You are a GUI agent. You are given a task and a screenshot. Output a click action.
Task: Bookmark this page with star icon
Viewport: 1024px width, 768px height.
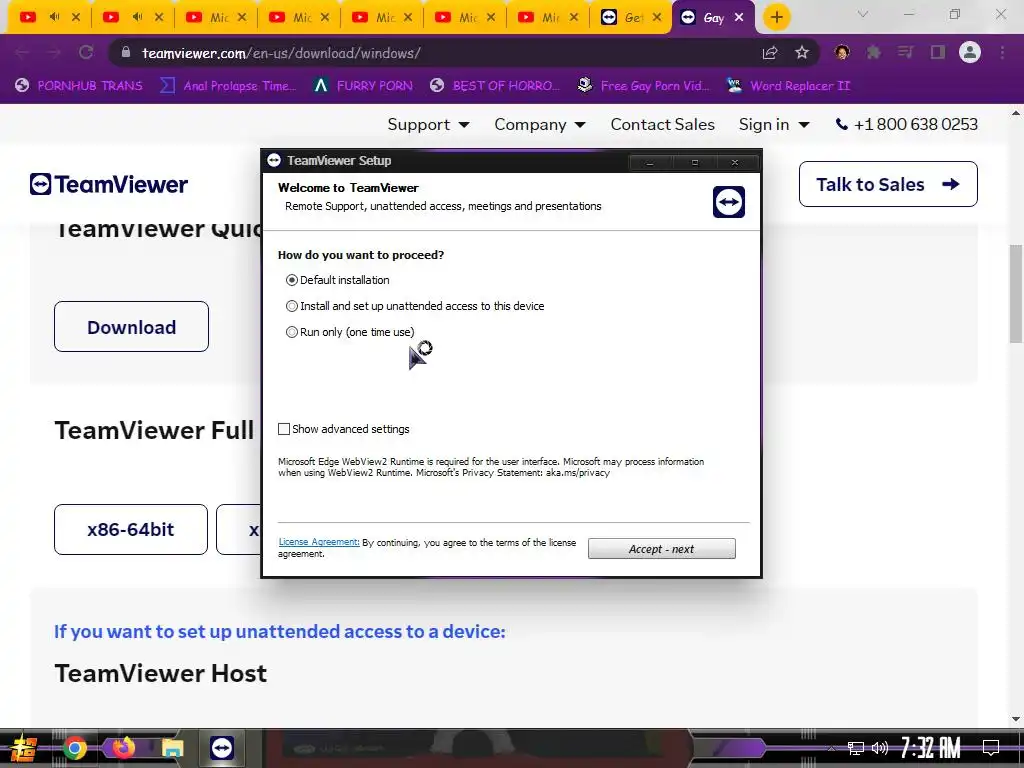802,52
